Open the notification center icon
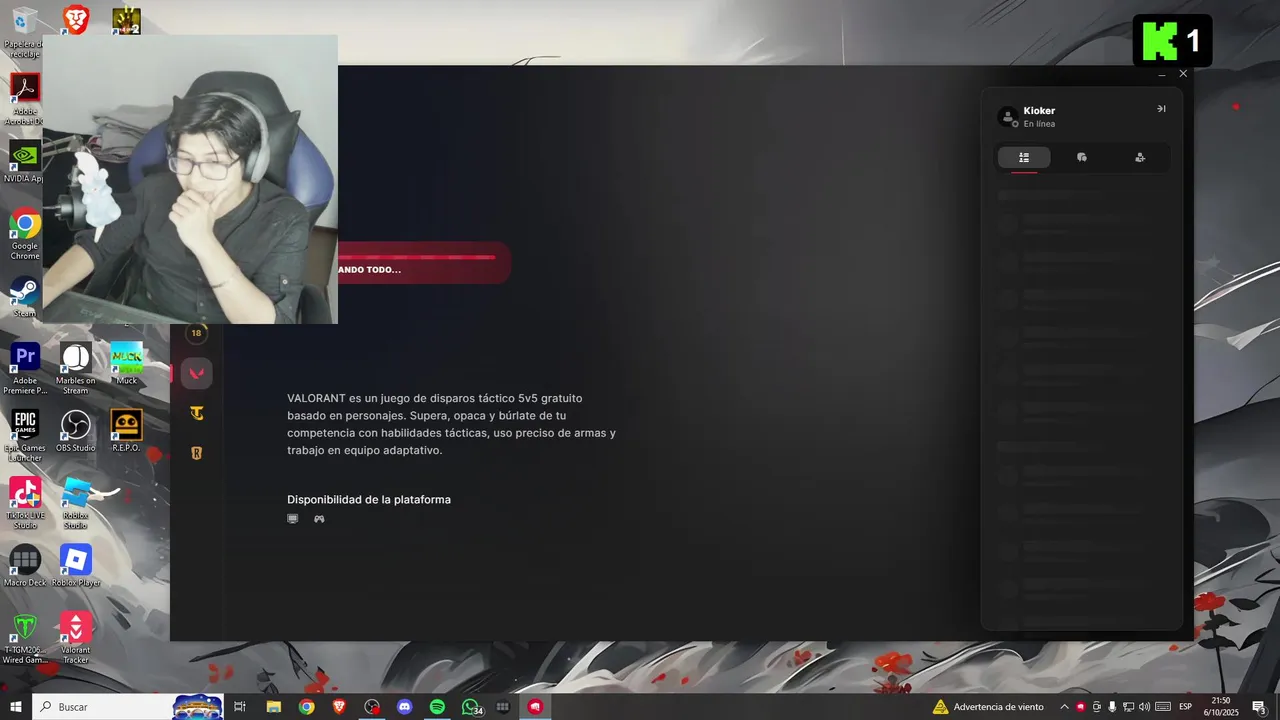Image resolution: width=1280 pixels, height=720 pixels. (1259, 707)
